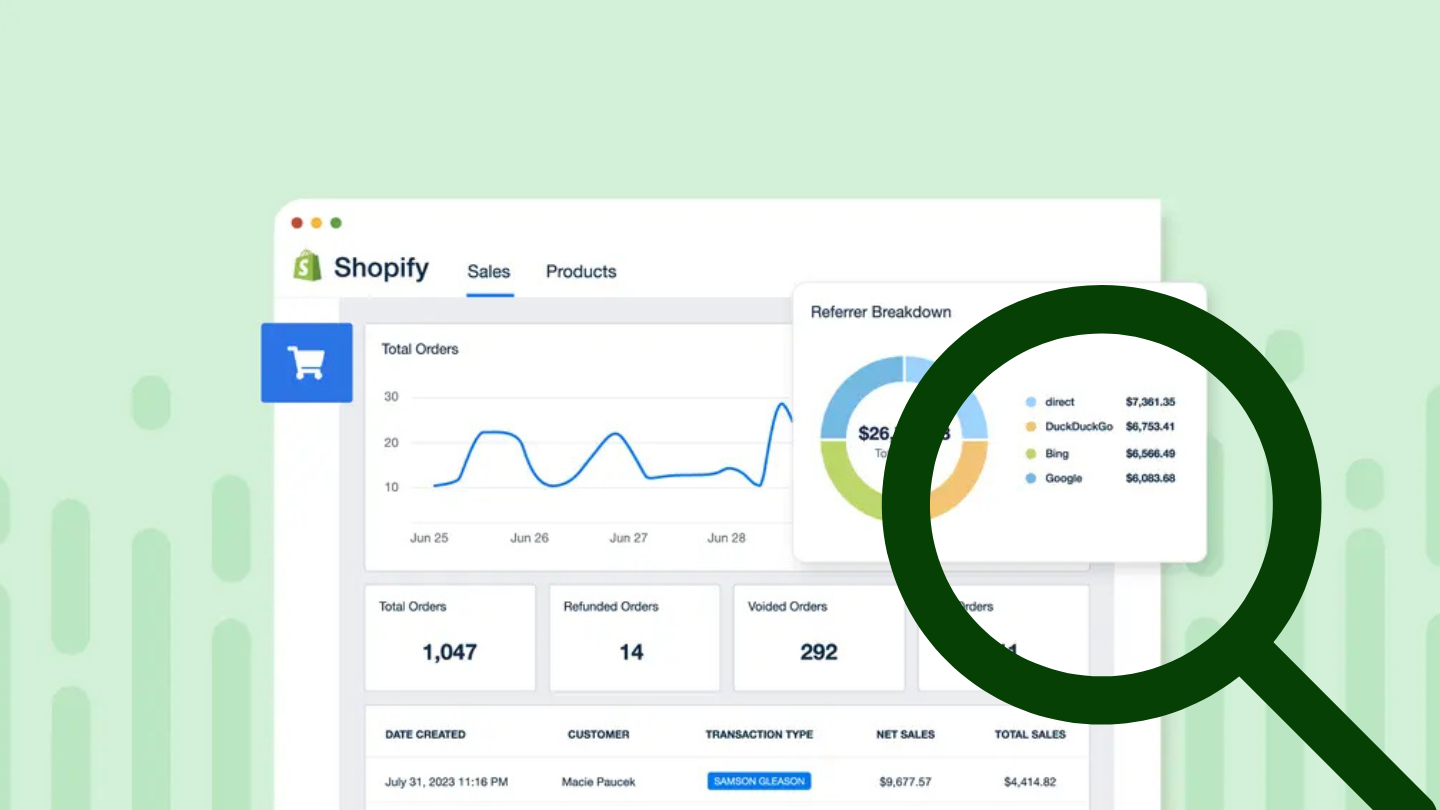Click the Refunded Orders card showing 14

tap(634, 637)
